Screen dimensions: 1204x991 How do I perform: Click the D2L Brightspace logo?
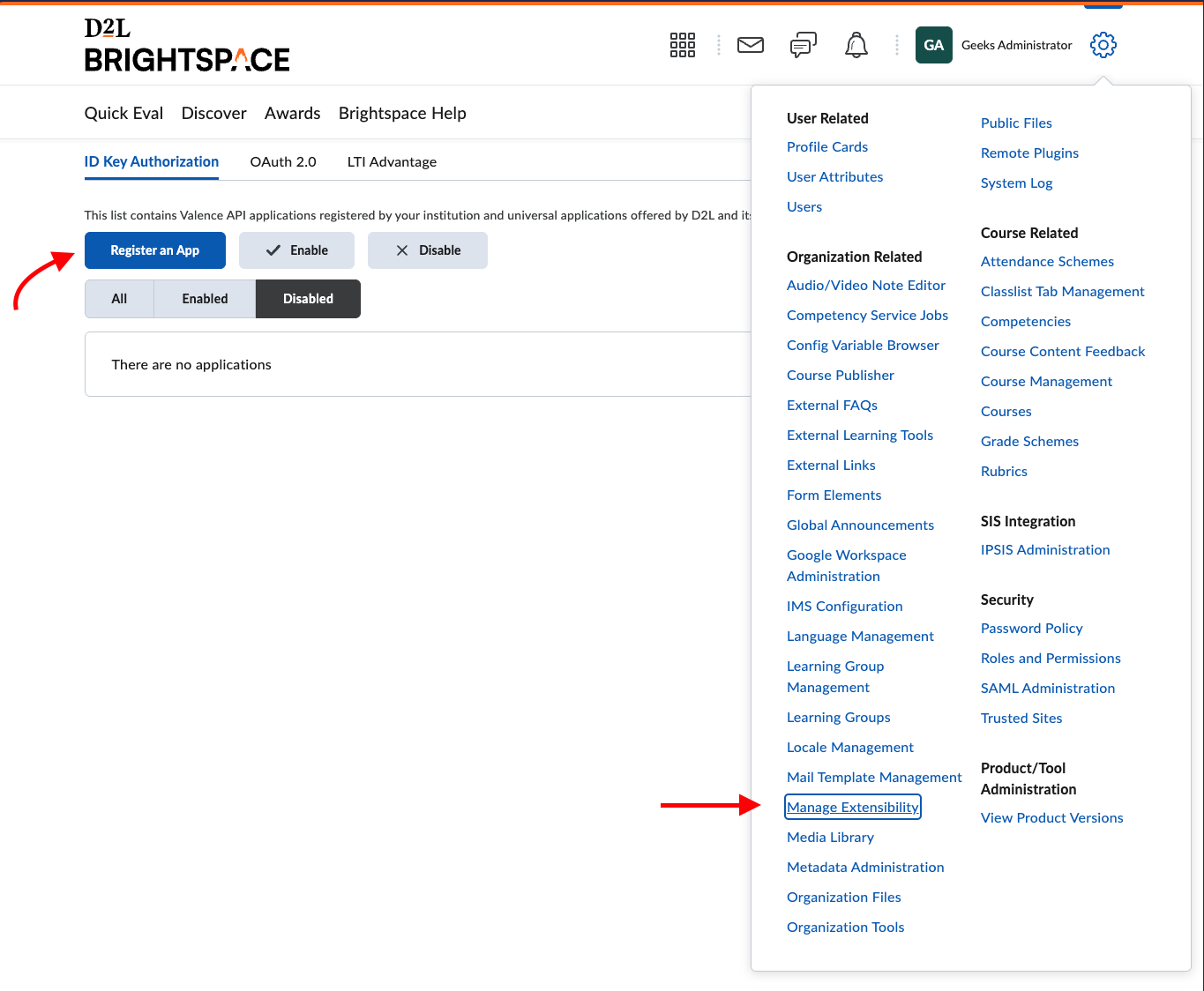click(x=186, y=46)
